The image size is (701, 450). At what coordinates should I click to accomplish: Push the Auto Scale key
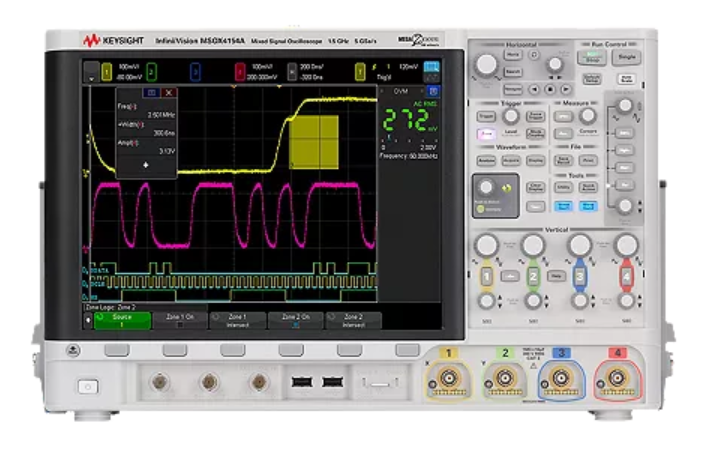tap(627, 79)
